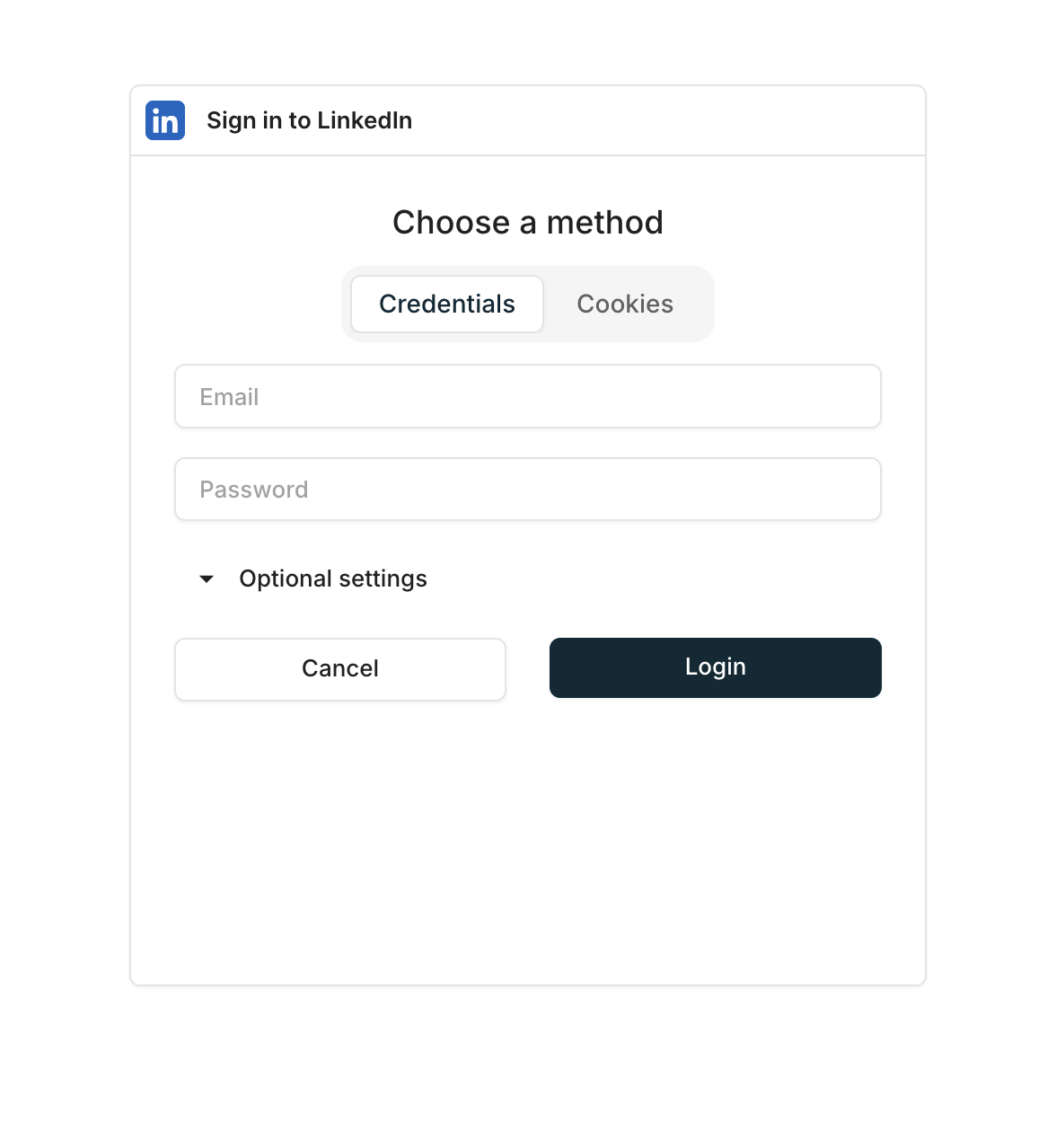The width and height of the screenshot is (1056, 1148).
Task: Select the LinkedIn 'in' badge in the header
Action: 164,120
